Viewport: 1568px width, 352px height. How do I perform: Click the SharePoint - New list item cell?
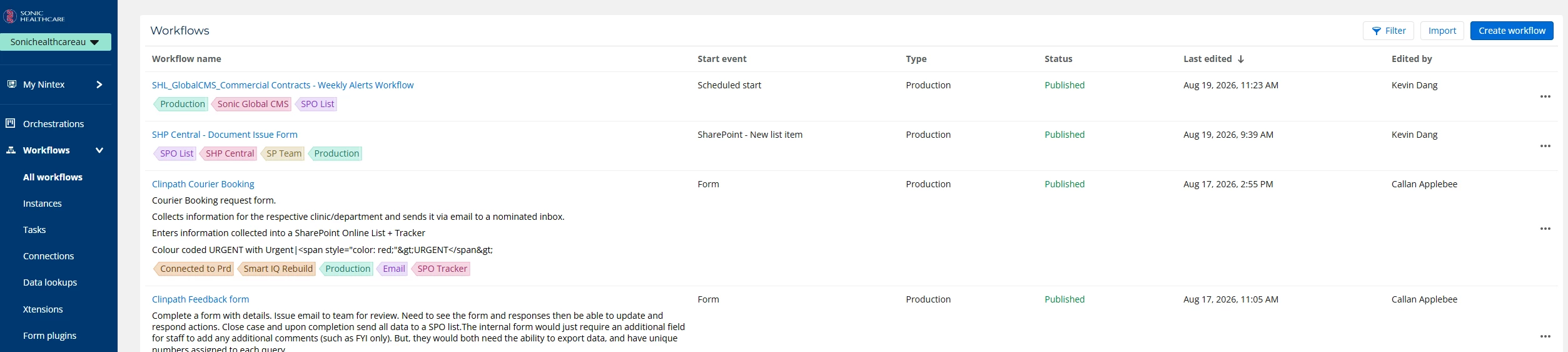click(x=750, y=135)
